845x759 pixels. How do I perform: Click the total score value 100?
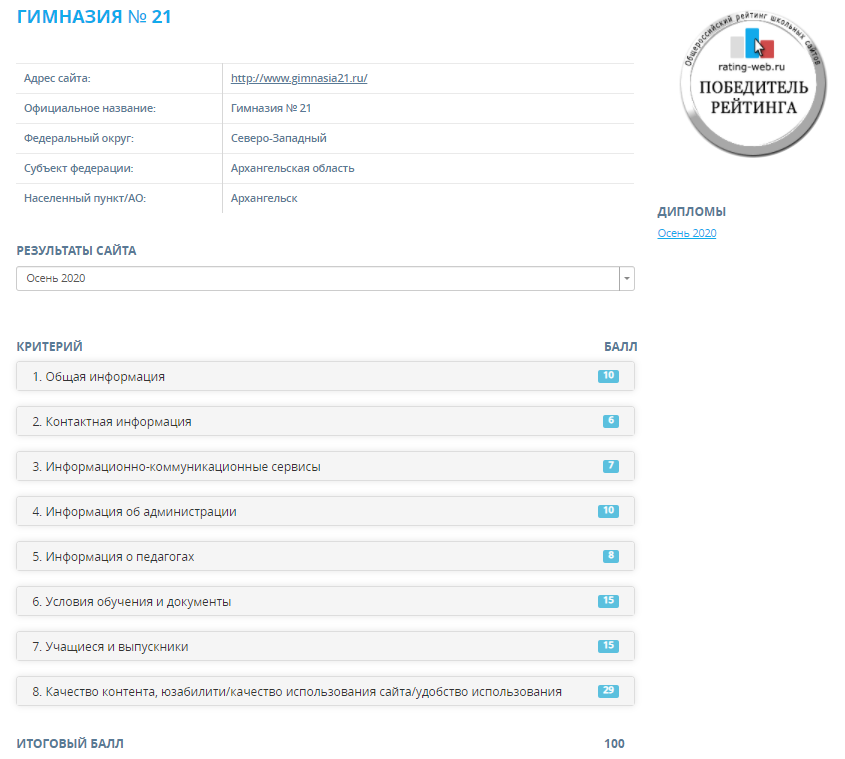click(614, 744)
